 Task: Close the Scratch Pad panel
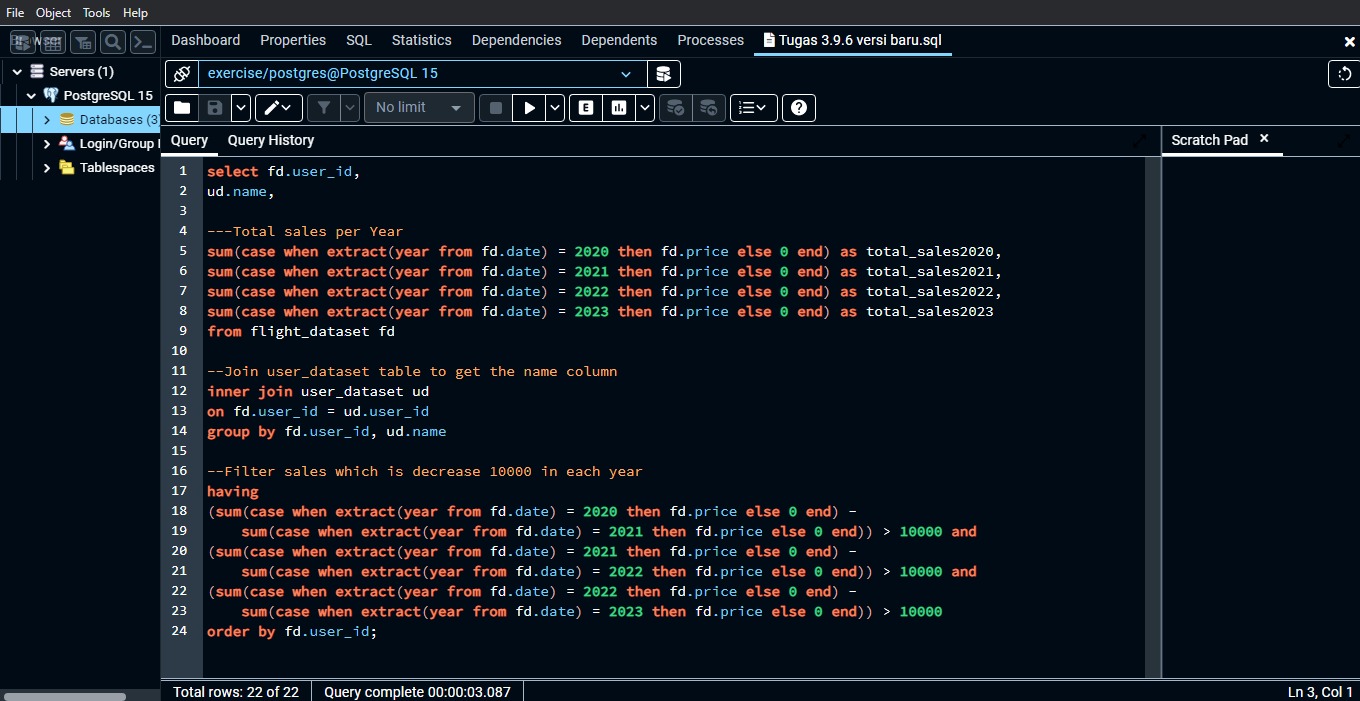[1264, 139]
